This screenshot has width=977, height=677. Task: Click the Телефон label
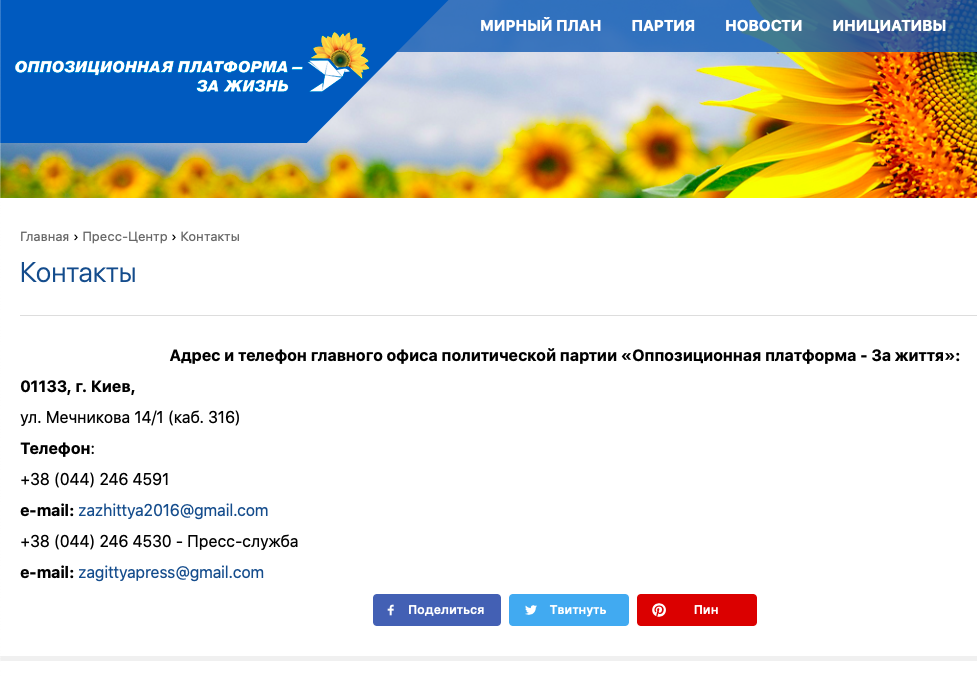pyautogui.click(x=55, y=448)
